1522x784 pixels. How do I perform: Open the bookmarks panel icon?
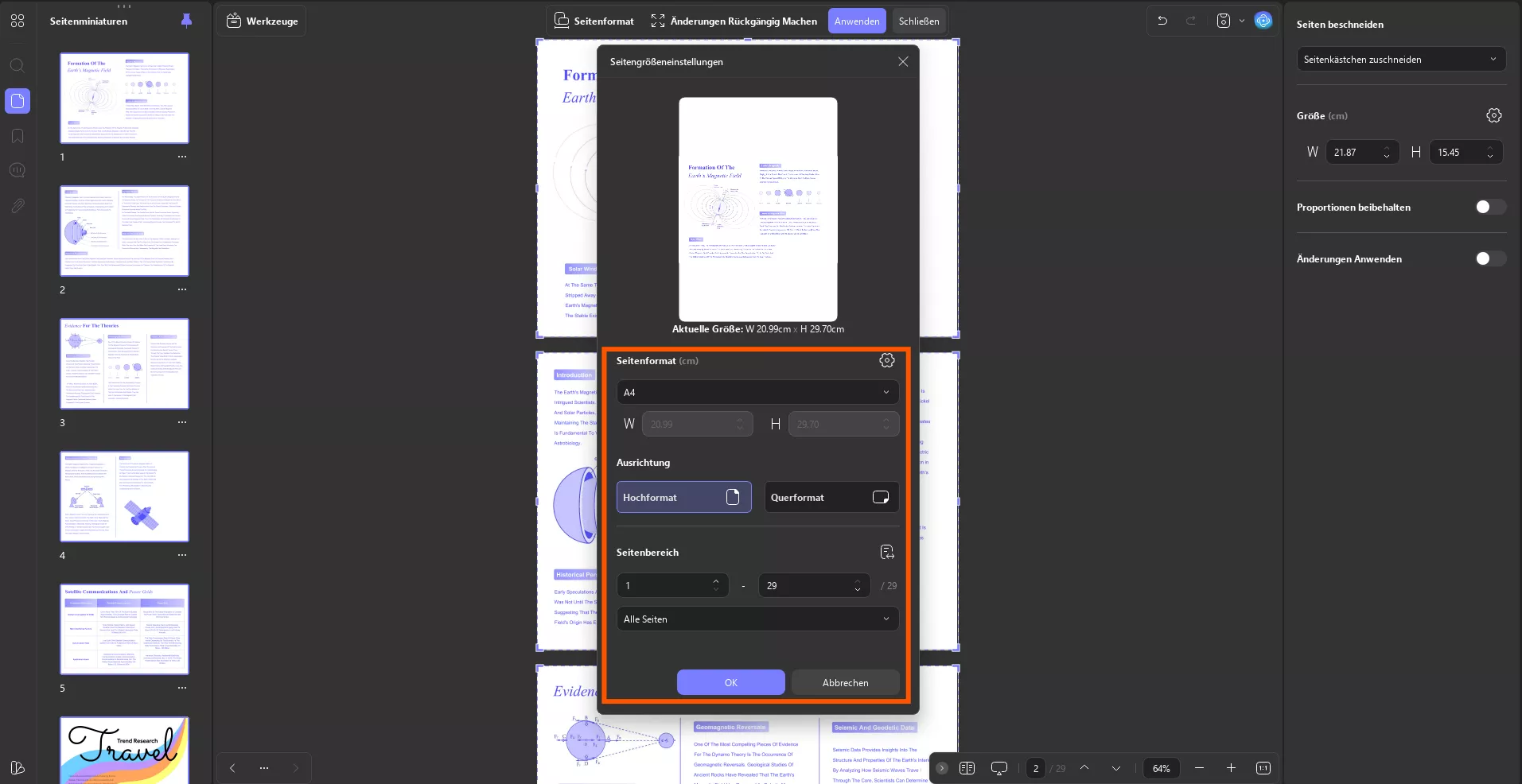[18, 136]
